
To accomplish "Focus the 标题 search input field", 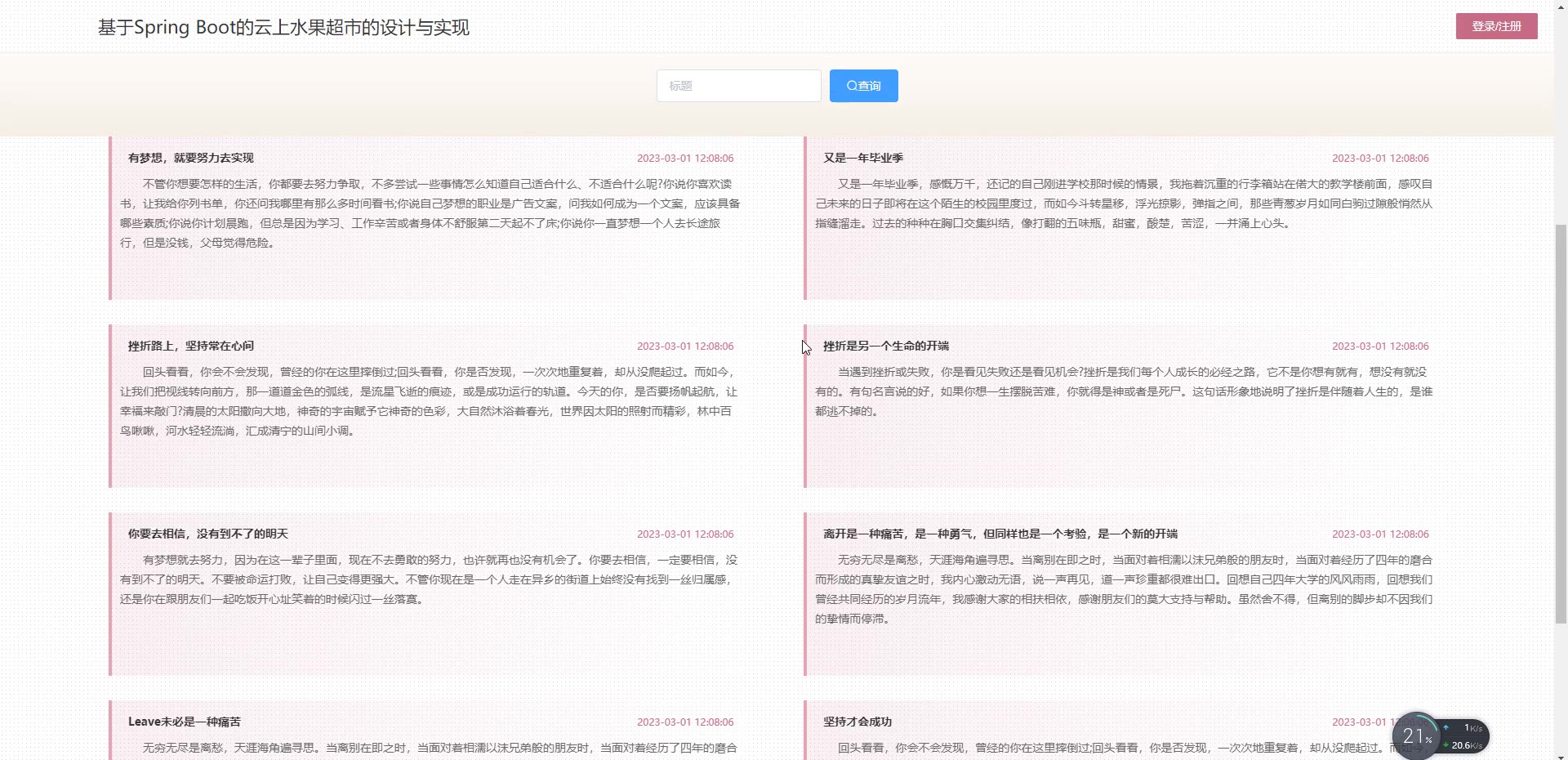I will point(738,86).
